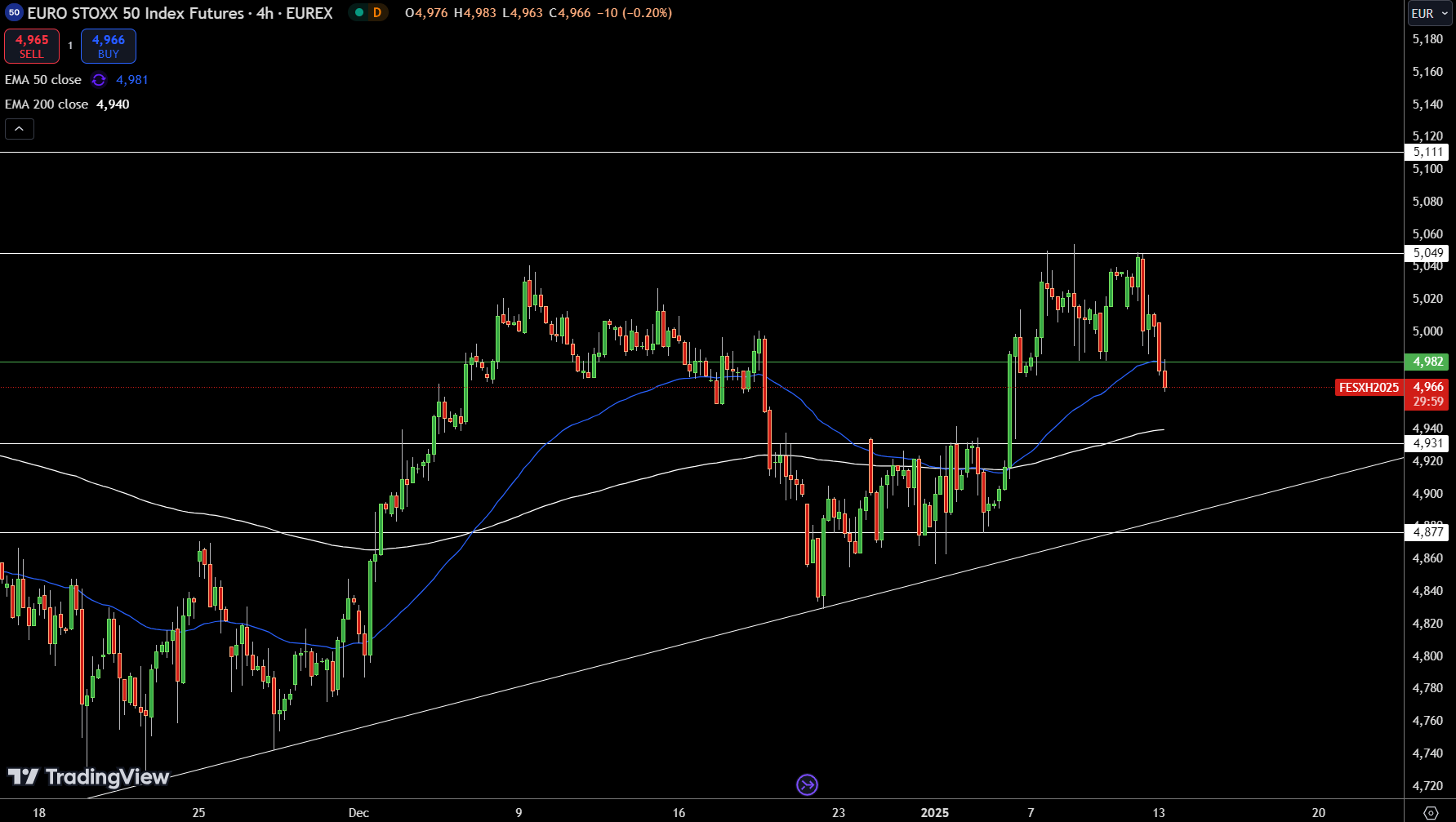Click the EURO STOXX 50 symbol logo icon

[x=14, y=13]
